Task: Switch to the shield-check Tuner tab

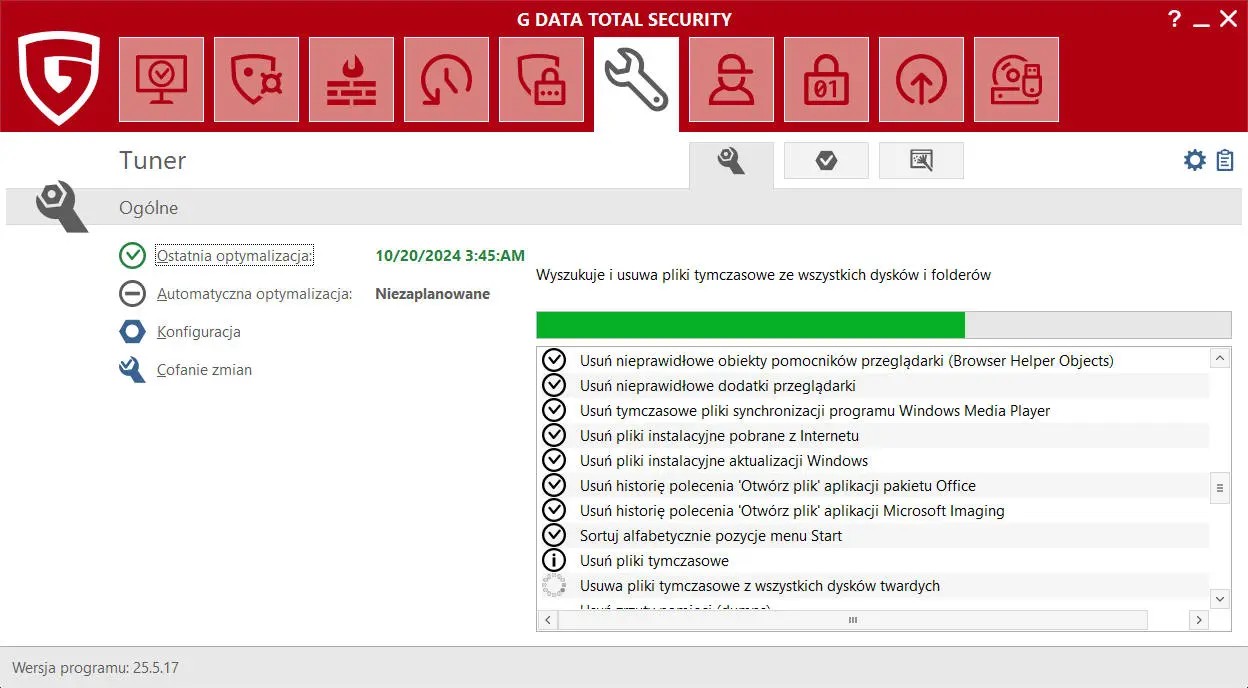Action: 825,160
